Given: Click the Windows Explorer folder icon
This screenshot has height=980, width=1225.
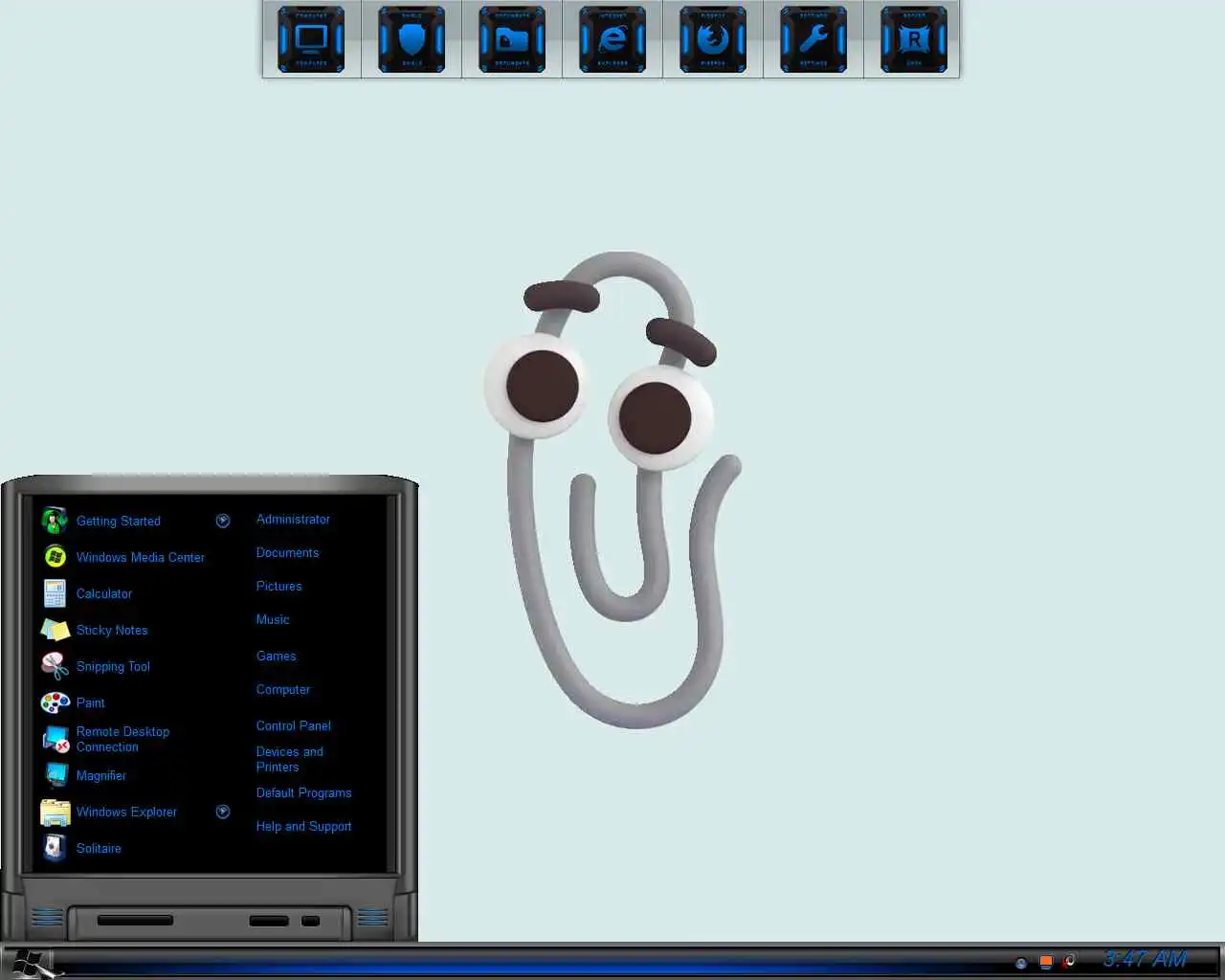Looking at the screenshot, I should [x=55, y=812].
